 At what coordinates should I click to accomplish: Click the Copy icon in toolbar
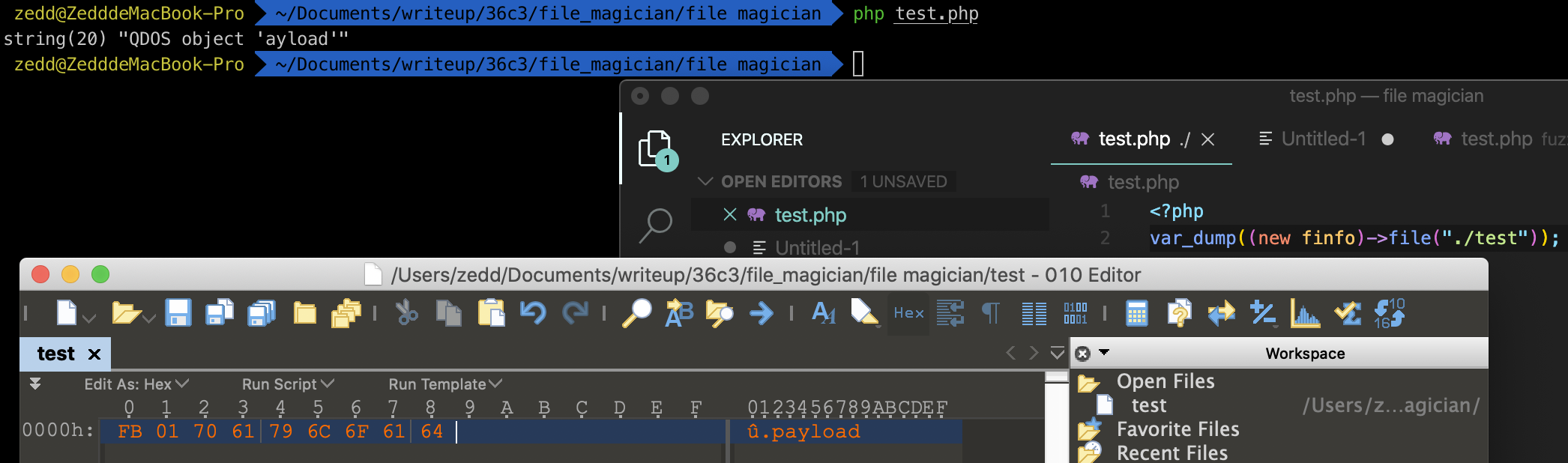(448, 312)
